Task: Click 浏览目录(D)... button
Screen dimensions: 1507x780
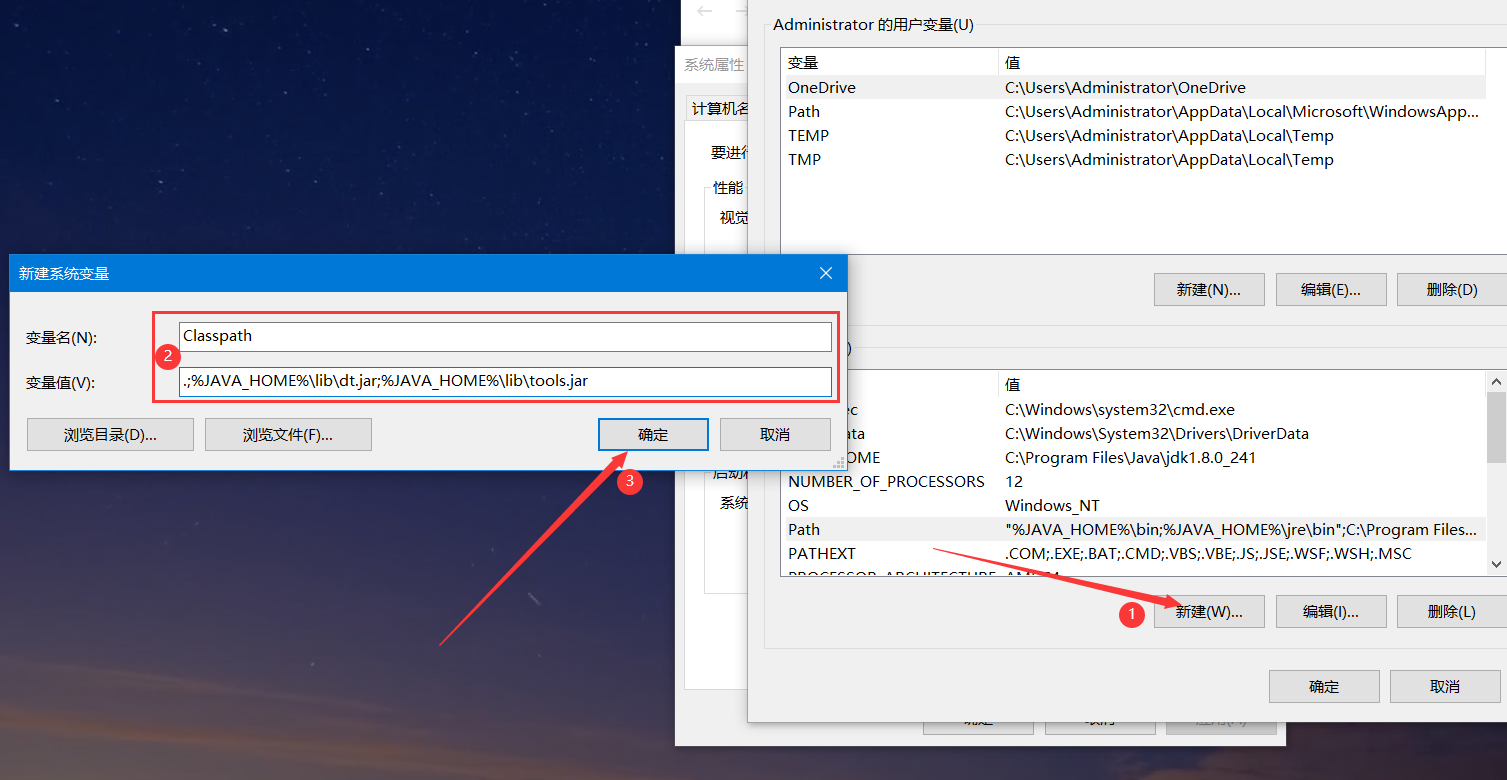Action: (x=110, y=435)
